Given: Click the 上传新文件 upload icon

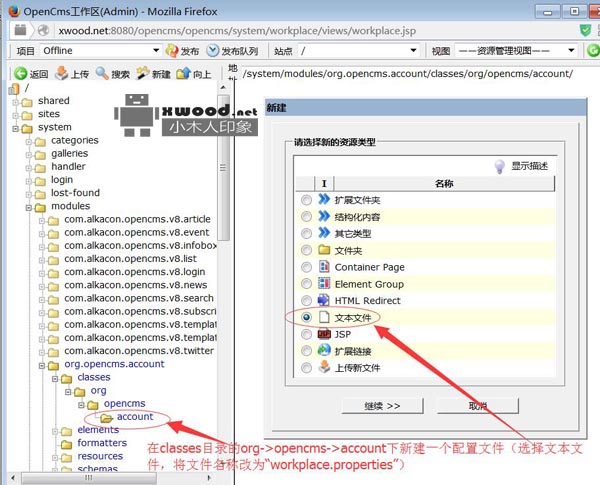Looking at the screenshot, I should (x=324, y=367).
